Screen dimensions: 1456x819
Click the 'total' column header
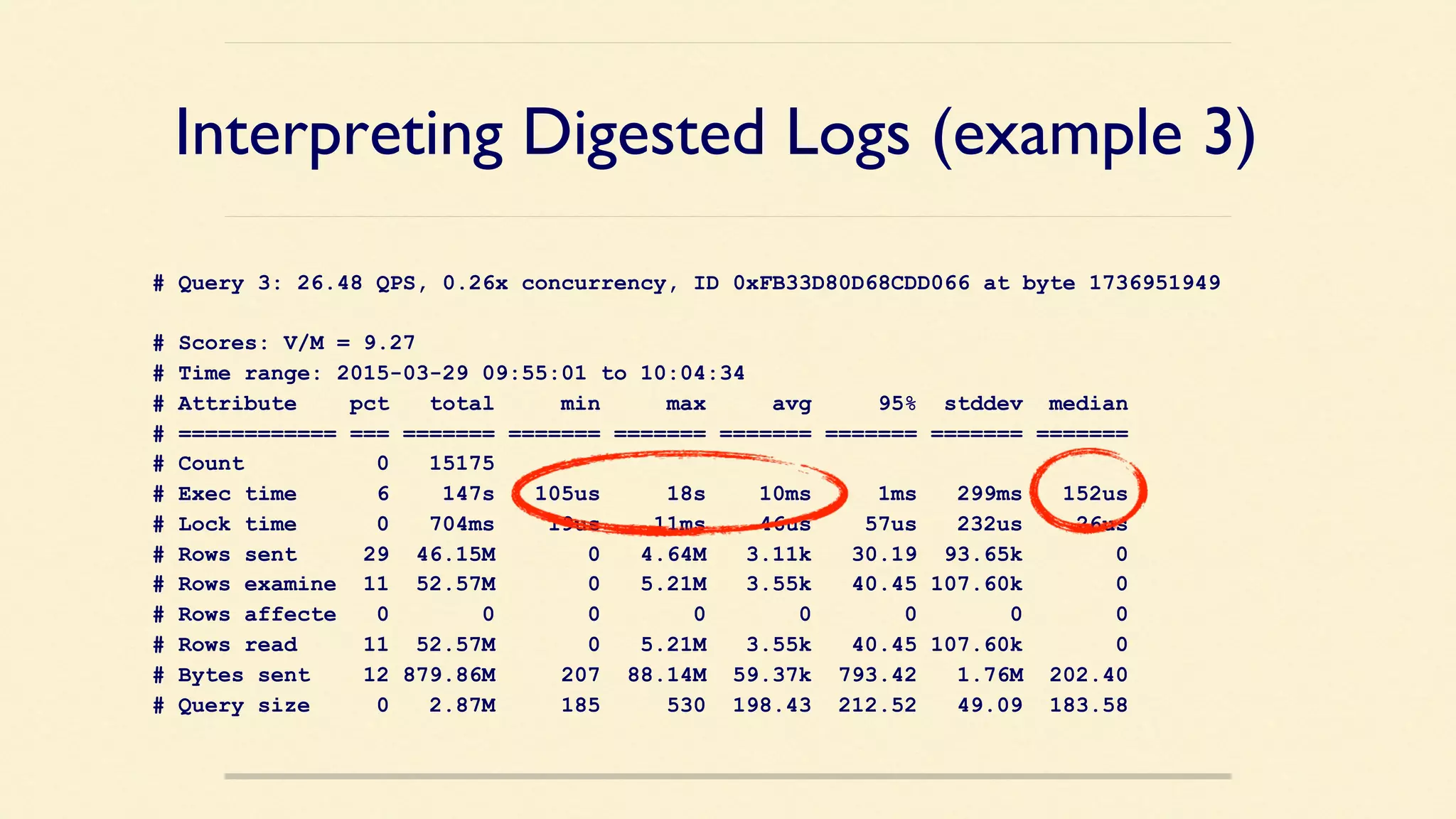pos(461,404)
